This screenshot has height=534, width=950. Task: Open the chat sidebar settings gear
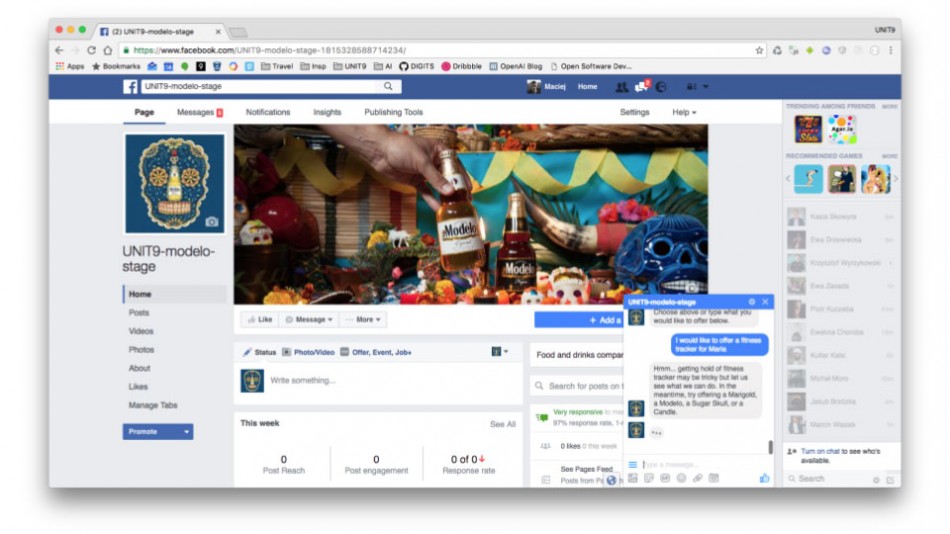876,479
